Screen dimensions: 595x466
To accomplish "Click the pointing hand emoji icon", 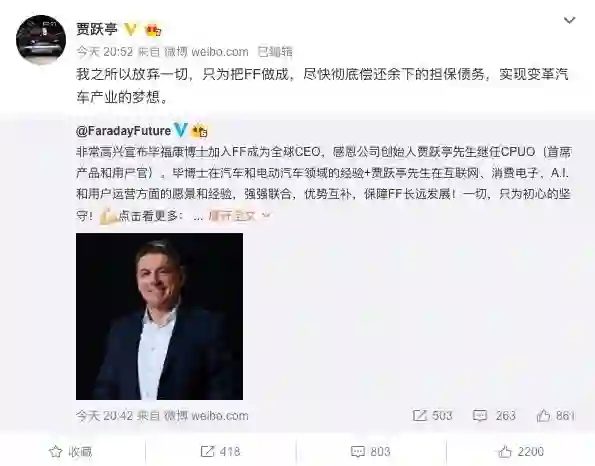I will pos(108,216).
